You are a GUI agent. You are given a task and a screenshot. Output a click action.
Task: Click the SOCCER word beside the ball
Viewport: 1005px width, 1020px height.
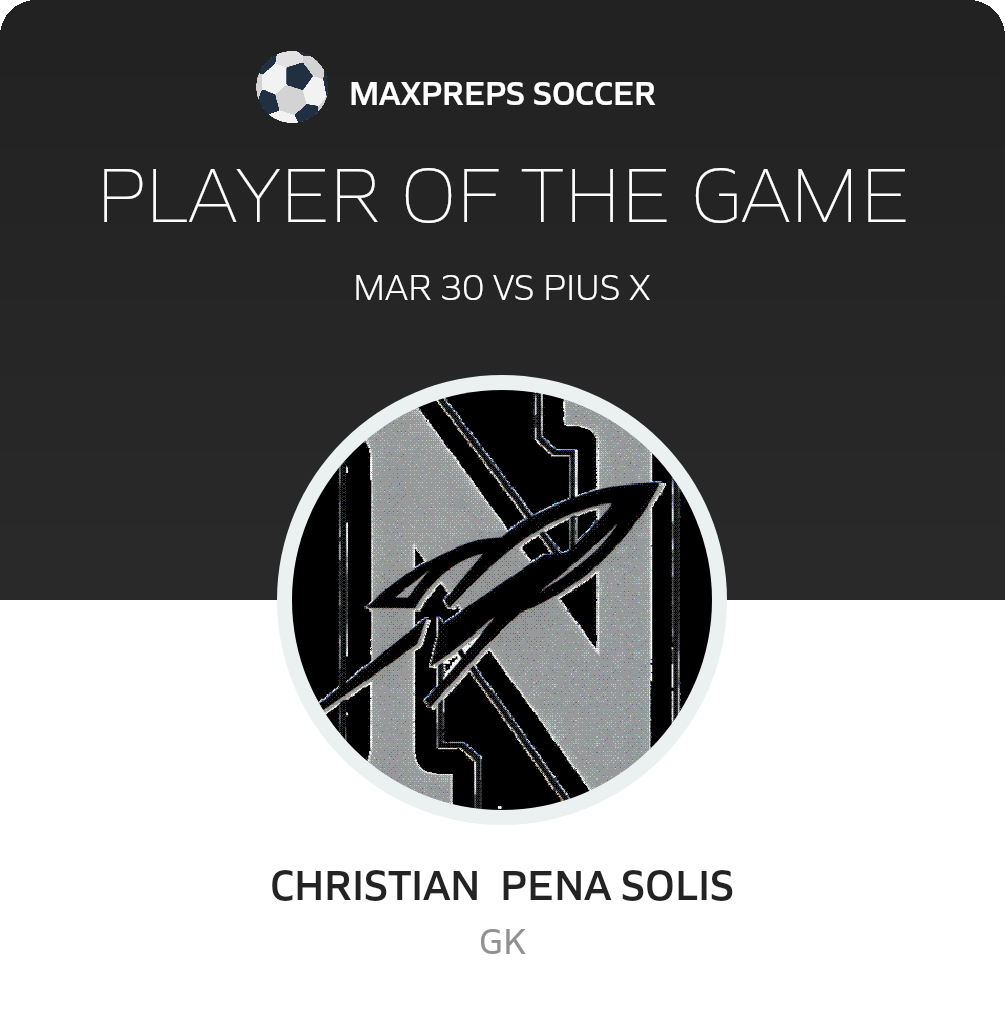[x=594, y=94]
